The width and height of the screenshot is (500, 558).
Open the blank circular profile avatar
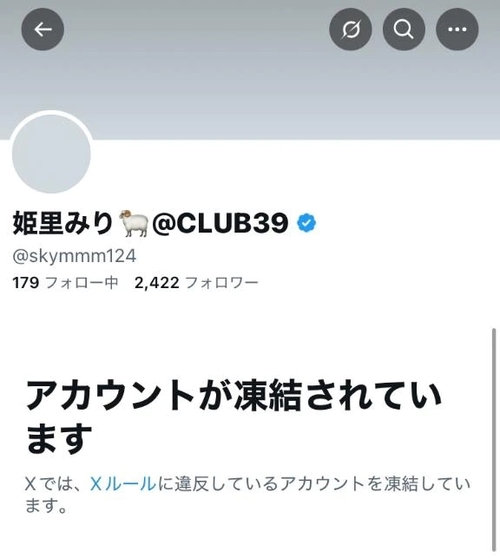pyautogui.click(x=51, y=153)
